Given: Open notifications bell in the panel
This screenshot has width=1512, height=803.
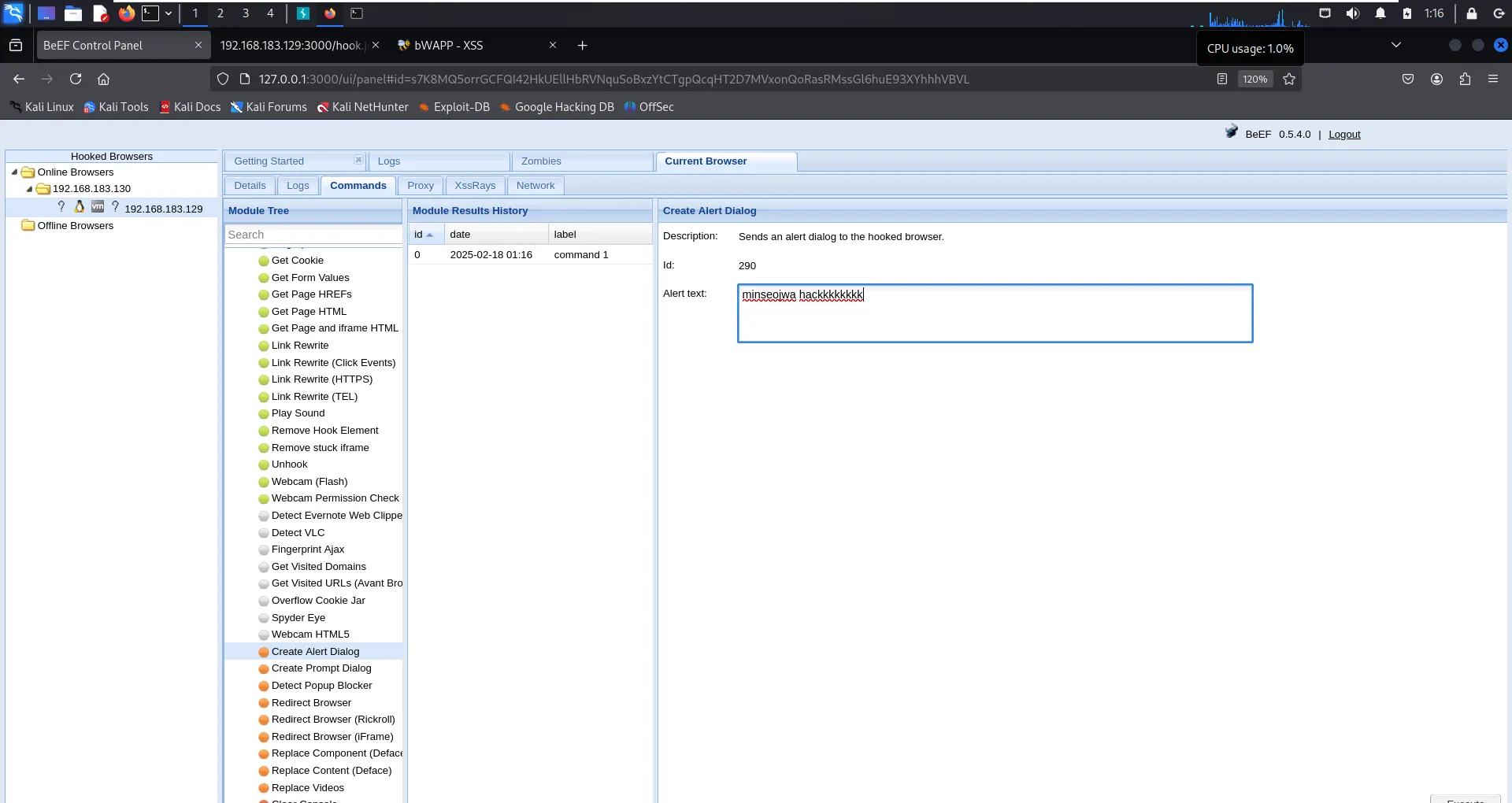Looking at the screenshot, I should [1380, 13].
